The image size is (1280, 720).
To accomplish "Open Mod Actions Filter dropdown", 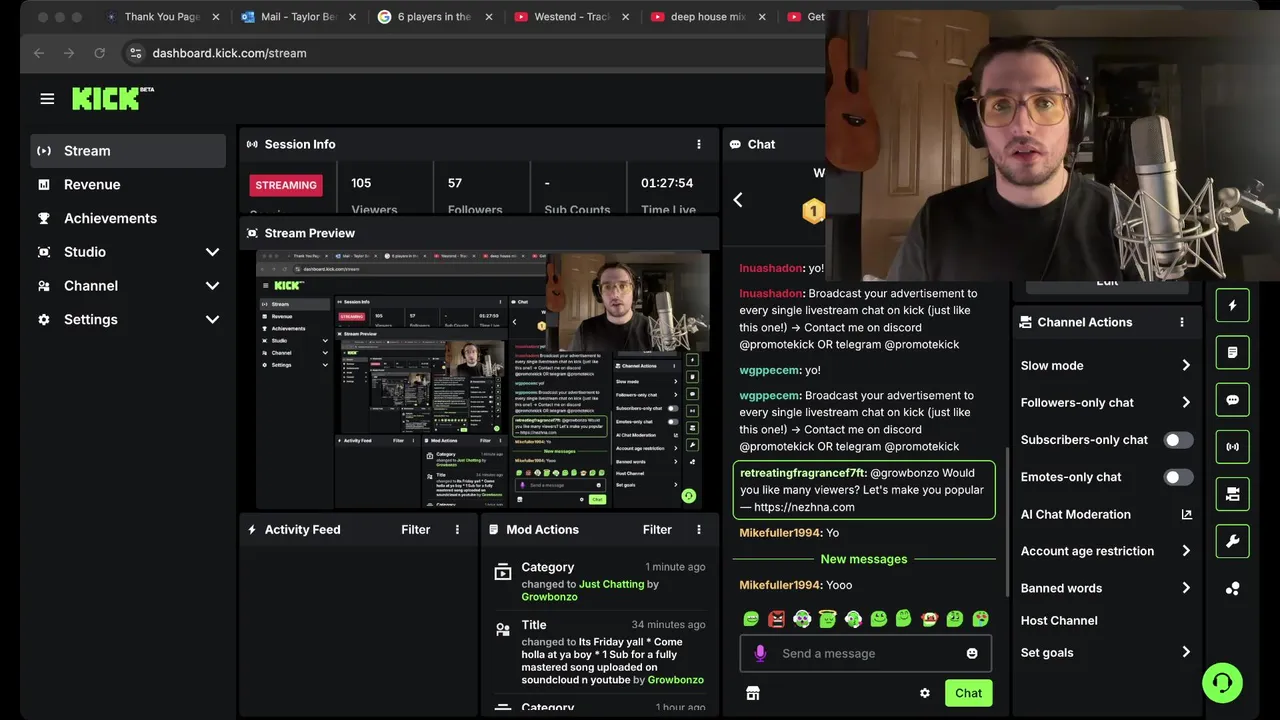I will [x=657, y=530].
